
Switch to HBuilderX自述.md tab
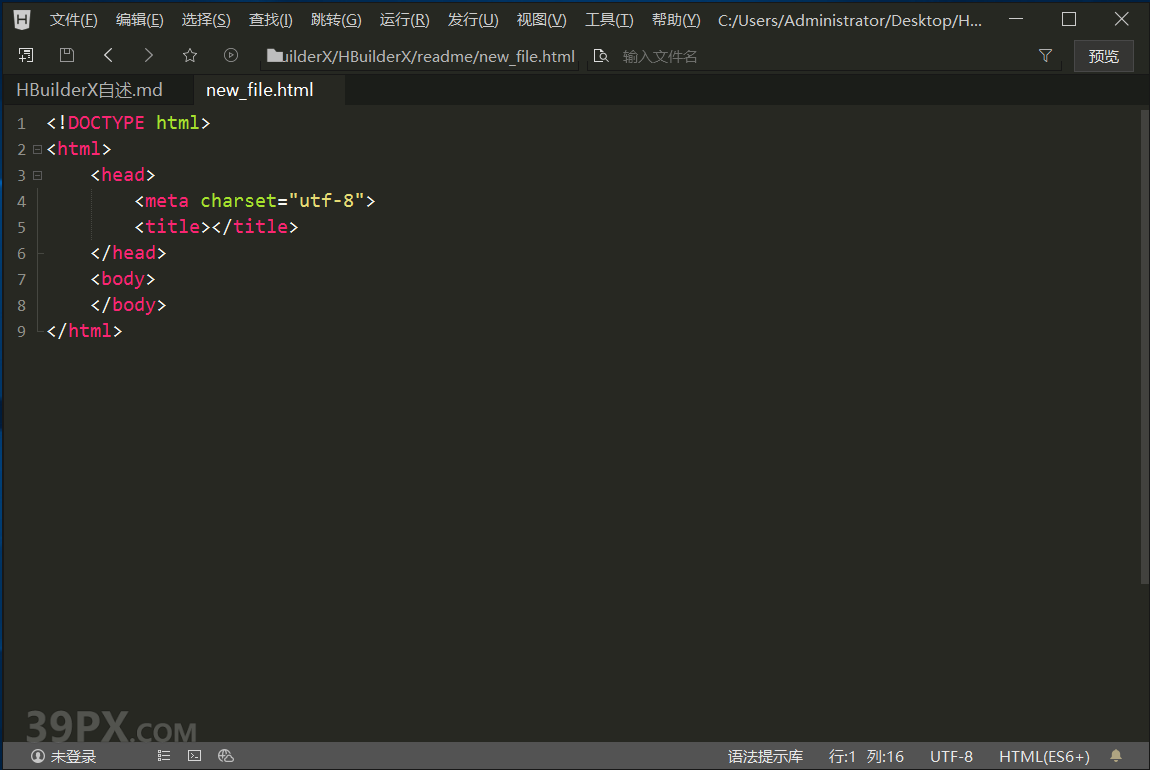(90, 90)
